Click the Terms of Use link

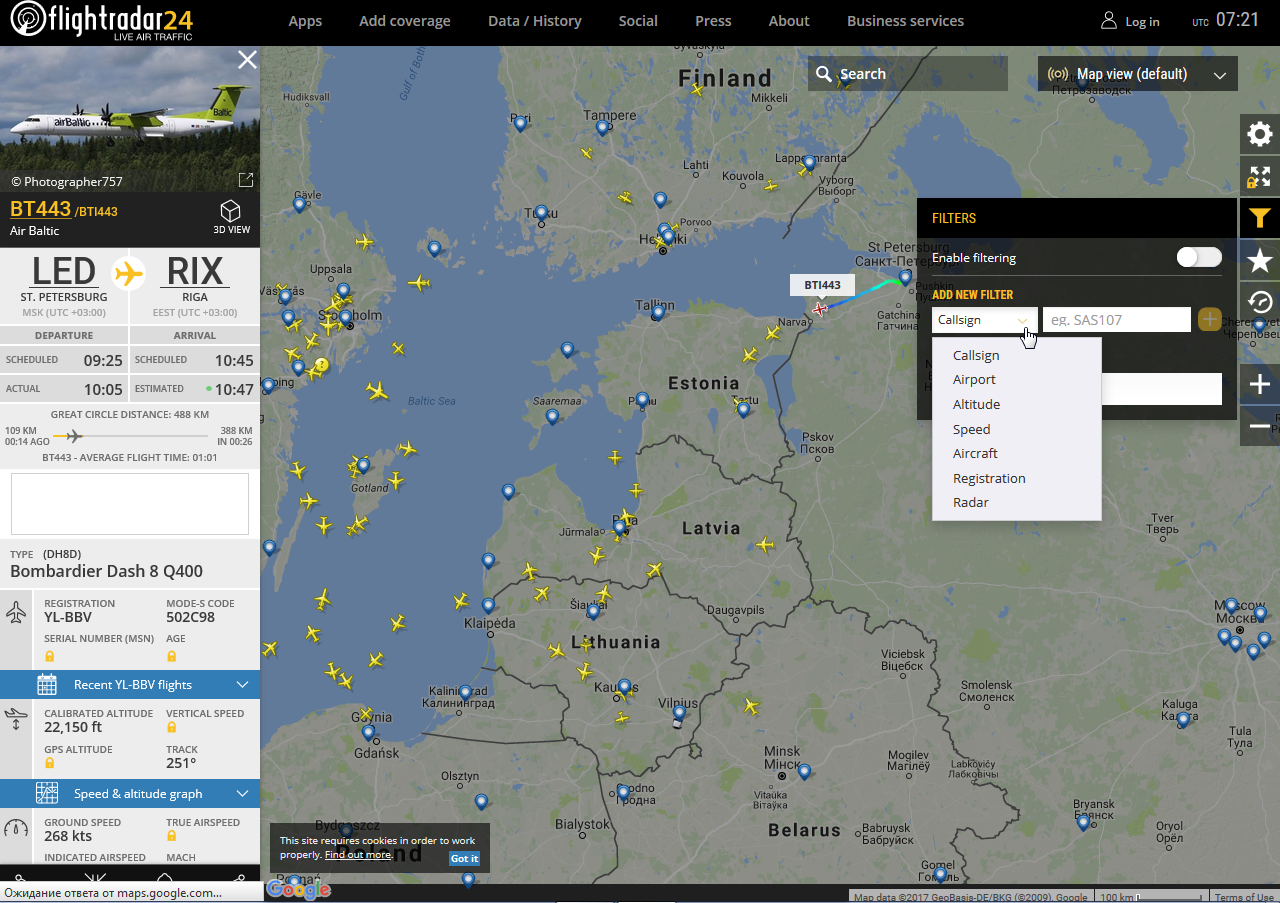tap(1245, 897)
